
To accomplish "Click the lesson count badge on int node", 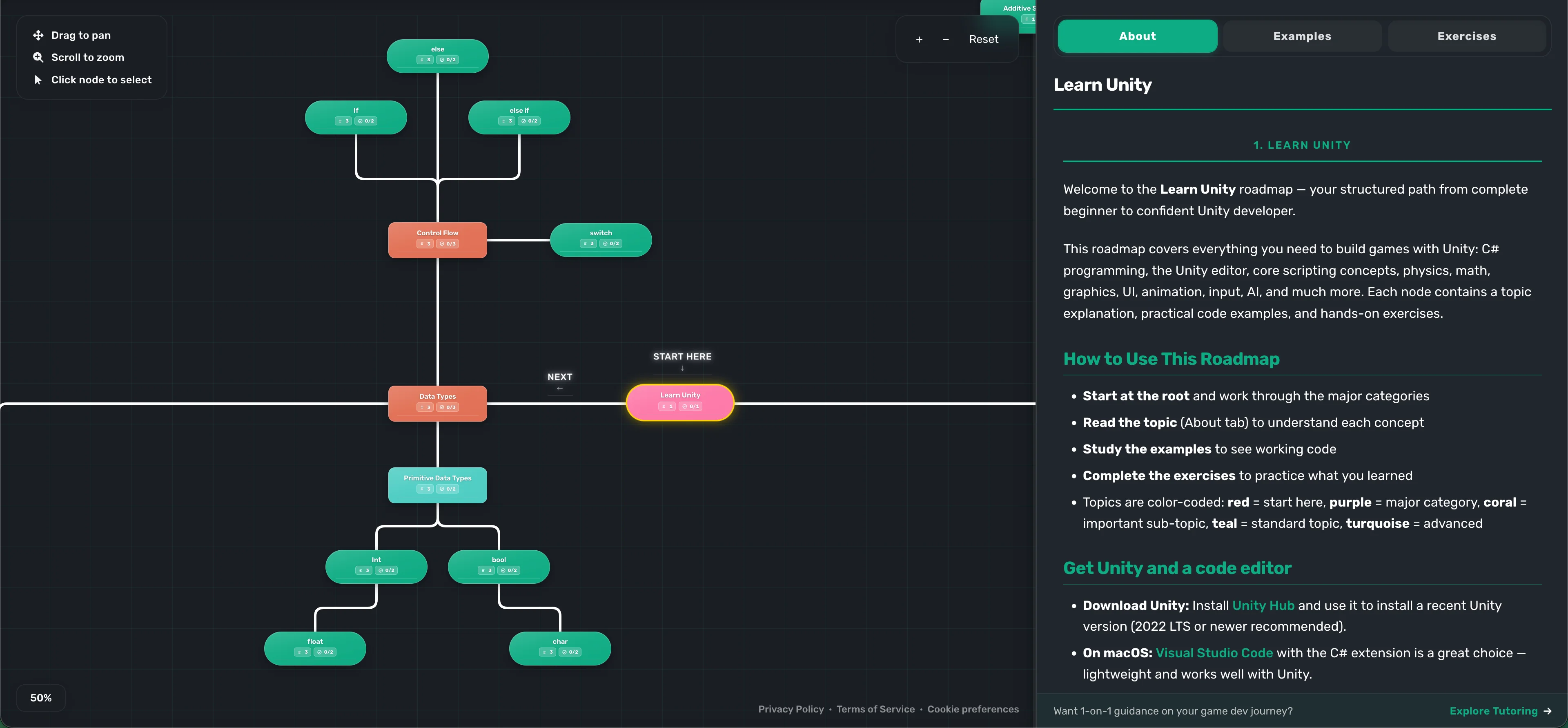I will pos(363,570).
